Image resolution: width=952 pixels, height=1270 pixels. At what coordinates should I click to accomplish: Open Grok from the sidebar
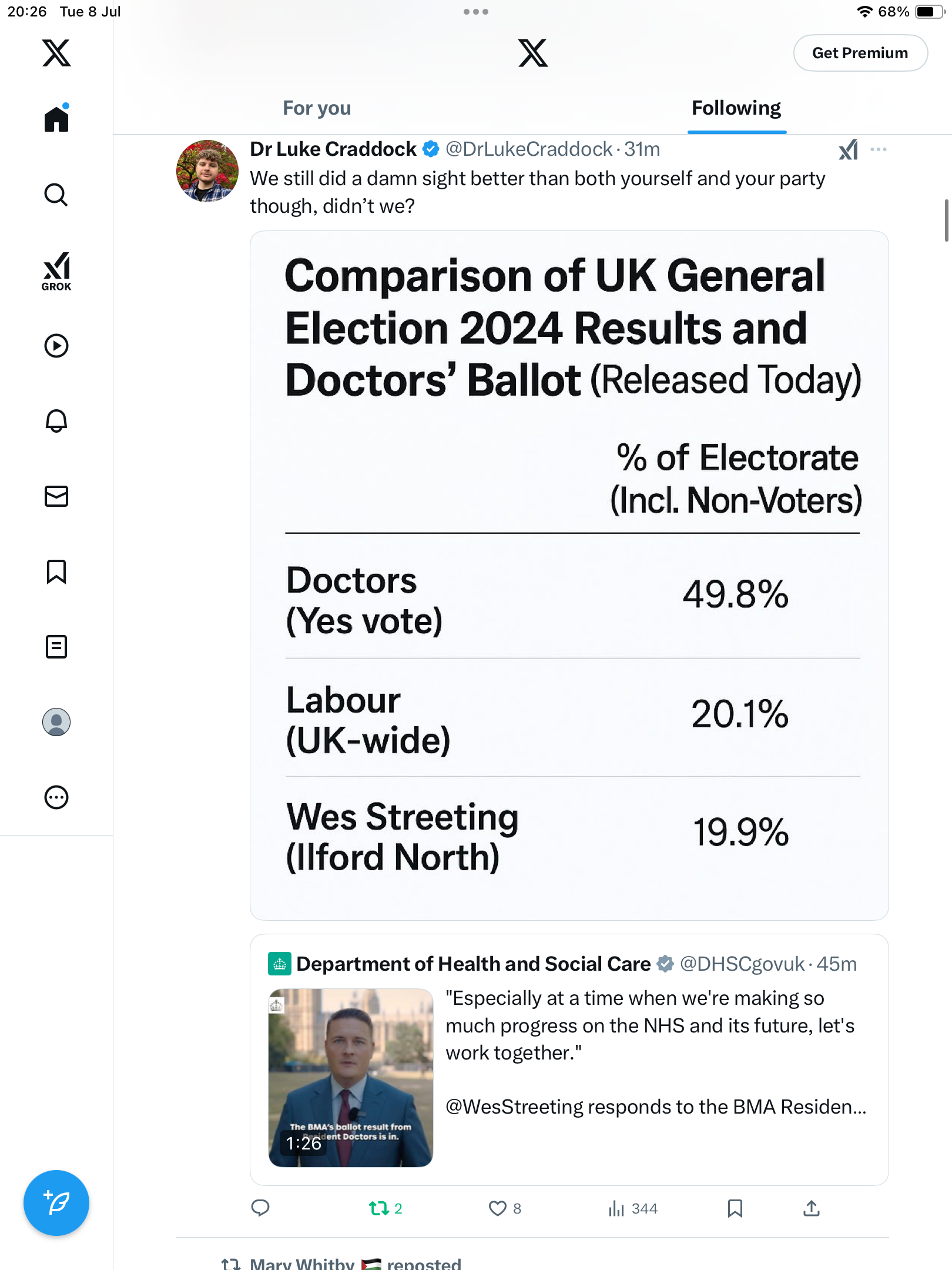56,271
